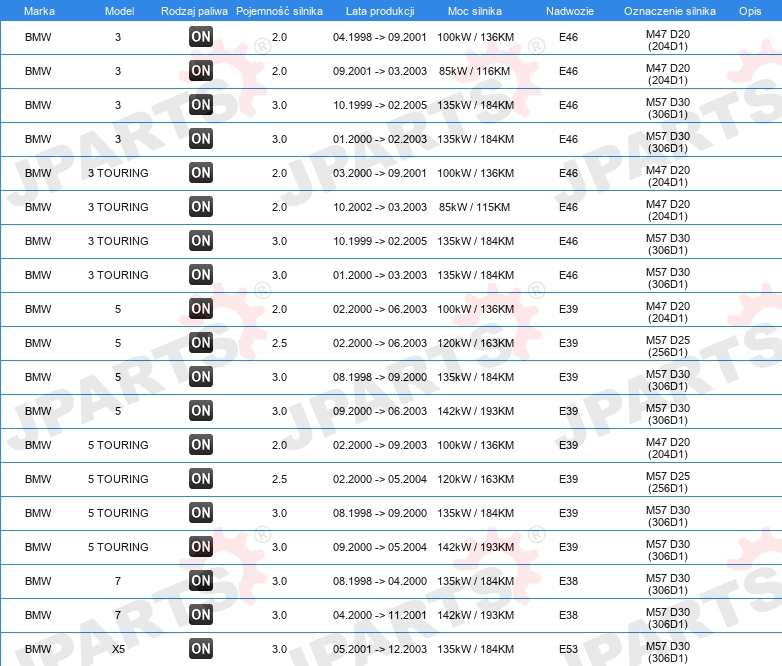Click the Rodzaj paliwa column header
The height and width of the screenshot is (666, 782).
click(x=194, y=11)
